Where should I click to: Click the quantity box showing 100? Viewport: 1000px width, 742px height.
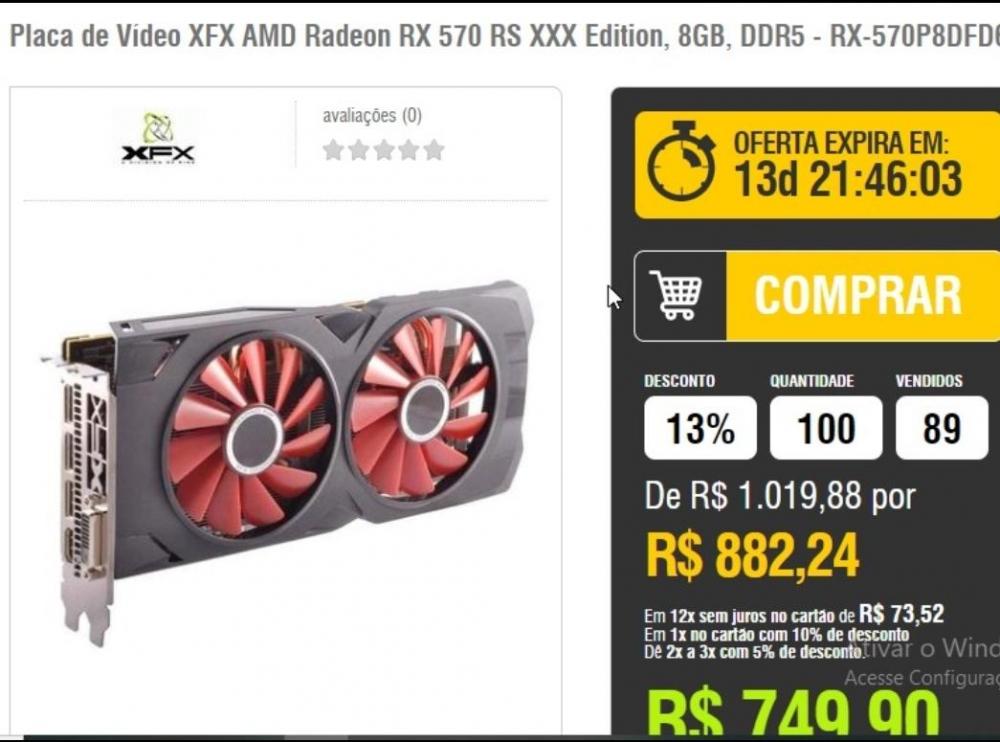coord(826,427)
